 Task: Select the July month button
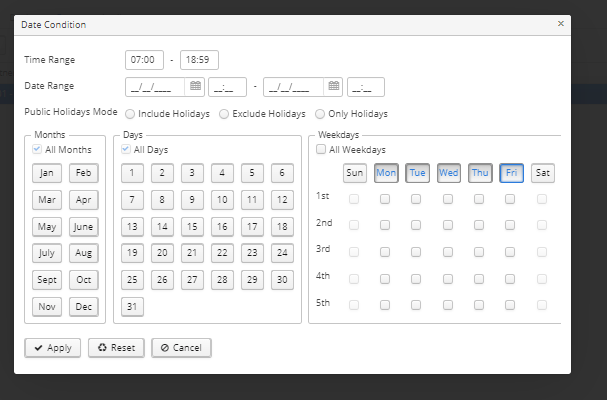47,253
